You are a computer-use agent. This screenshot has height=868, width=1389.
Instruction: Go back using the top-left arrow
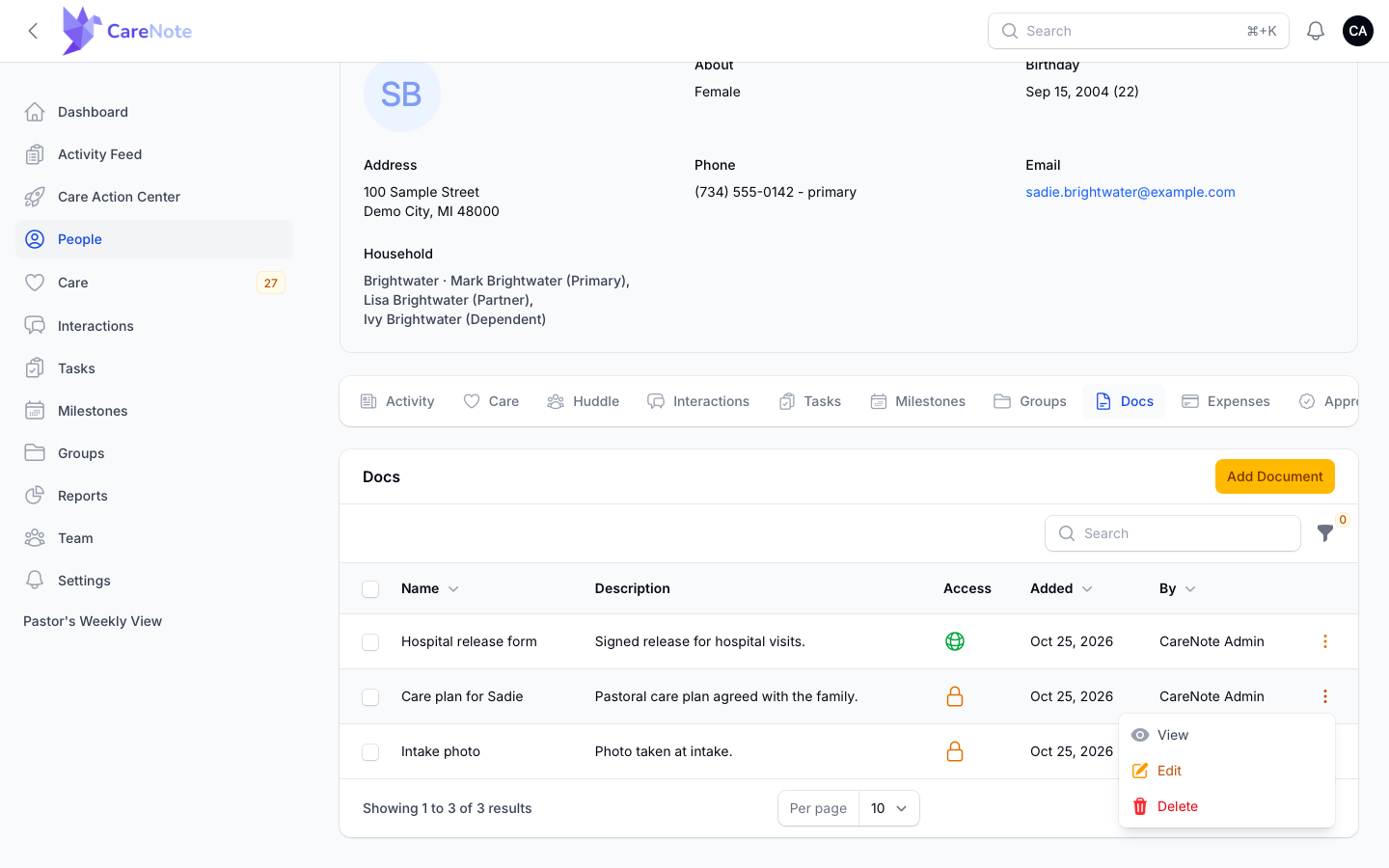click(33, 31)
